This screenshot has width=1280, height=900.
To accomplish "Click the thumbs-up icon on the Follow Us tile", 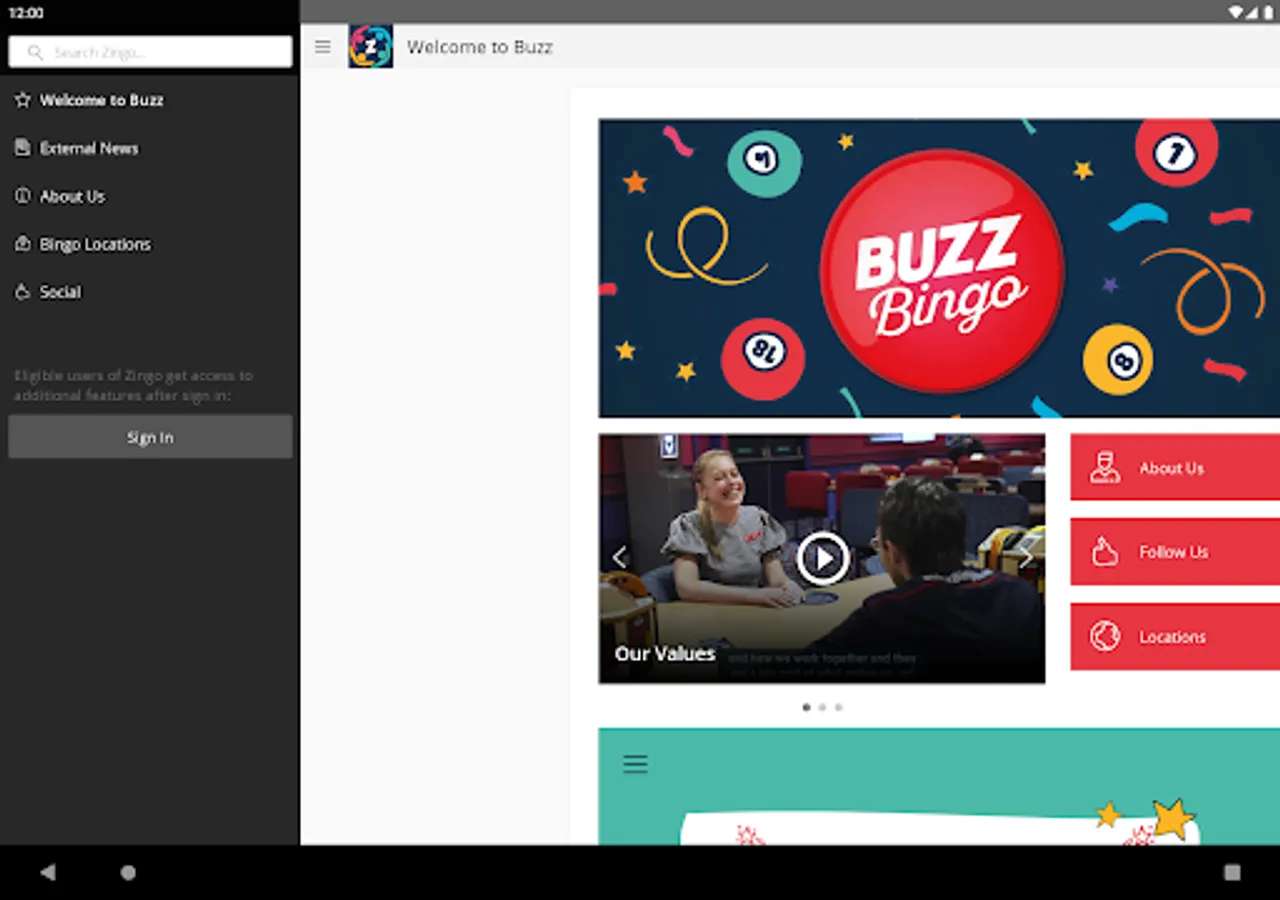I will click(1105, 552).
